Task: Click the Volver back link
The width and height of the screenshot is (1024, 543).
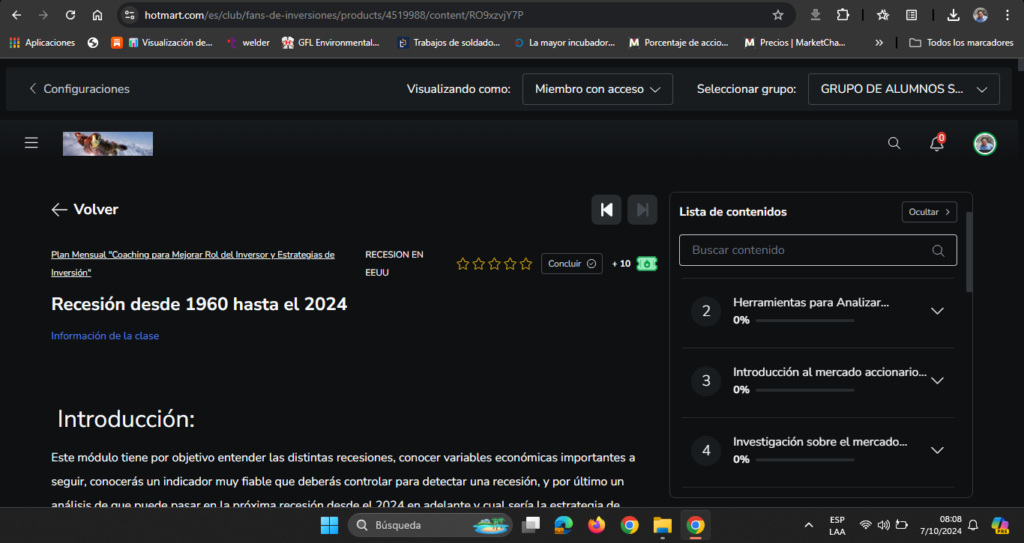Action: click(85, 209)
